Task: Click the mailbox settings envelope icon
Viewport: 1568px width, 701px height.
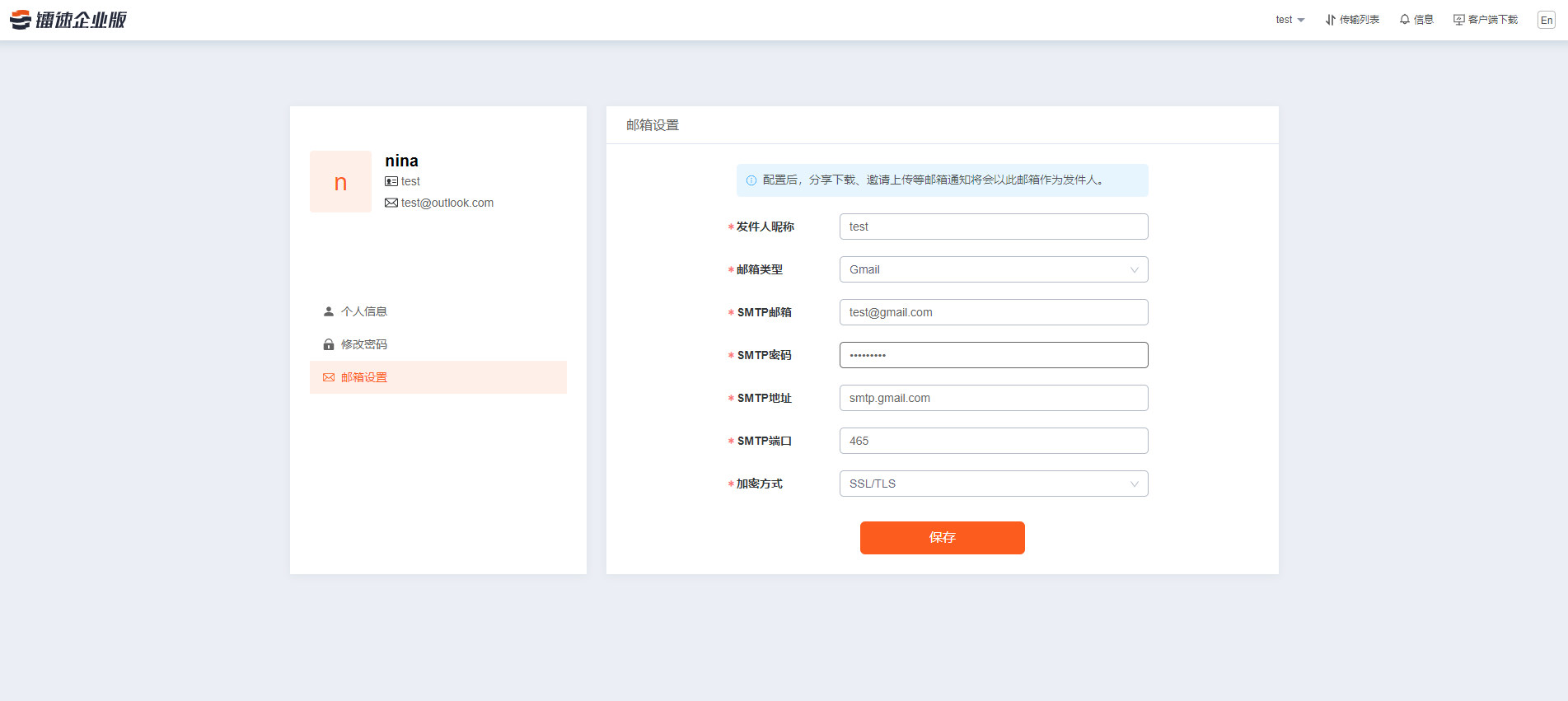Action: click(x=329, y=377)
